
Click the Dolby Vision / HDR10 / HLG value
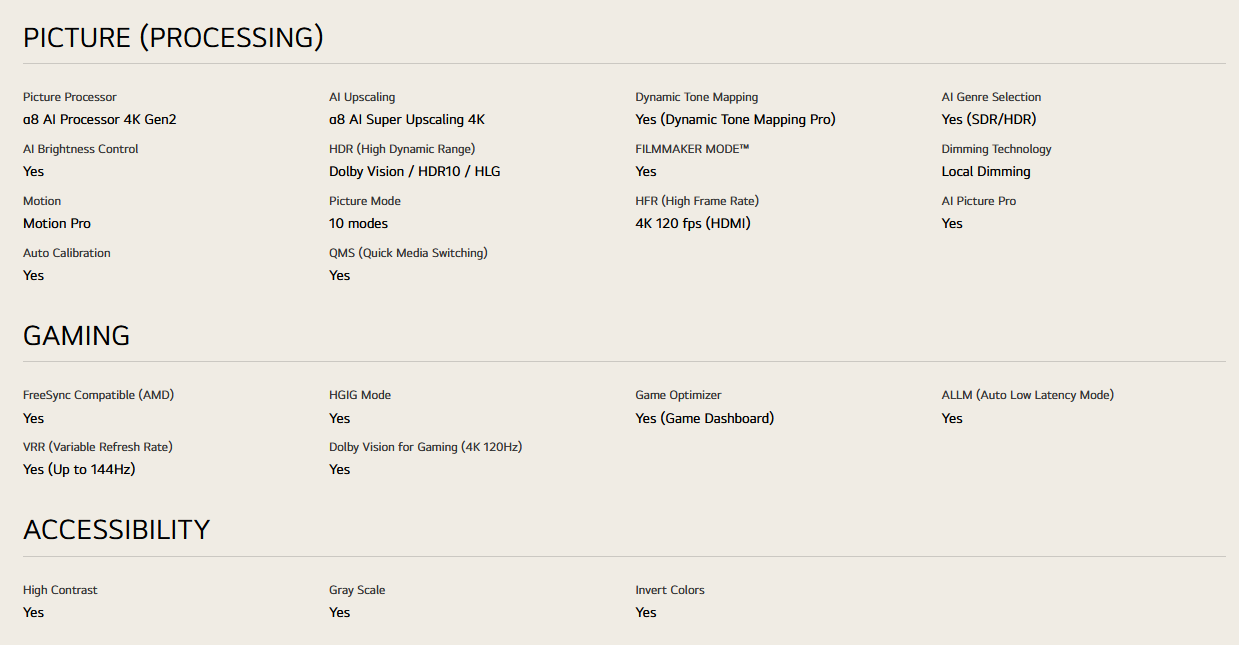coord(415,172)
